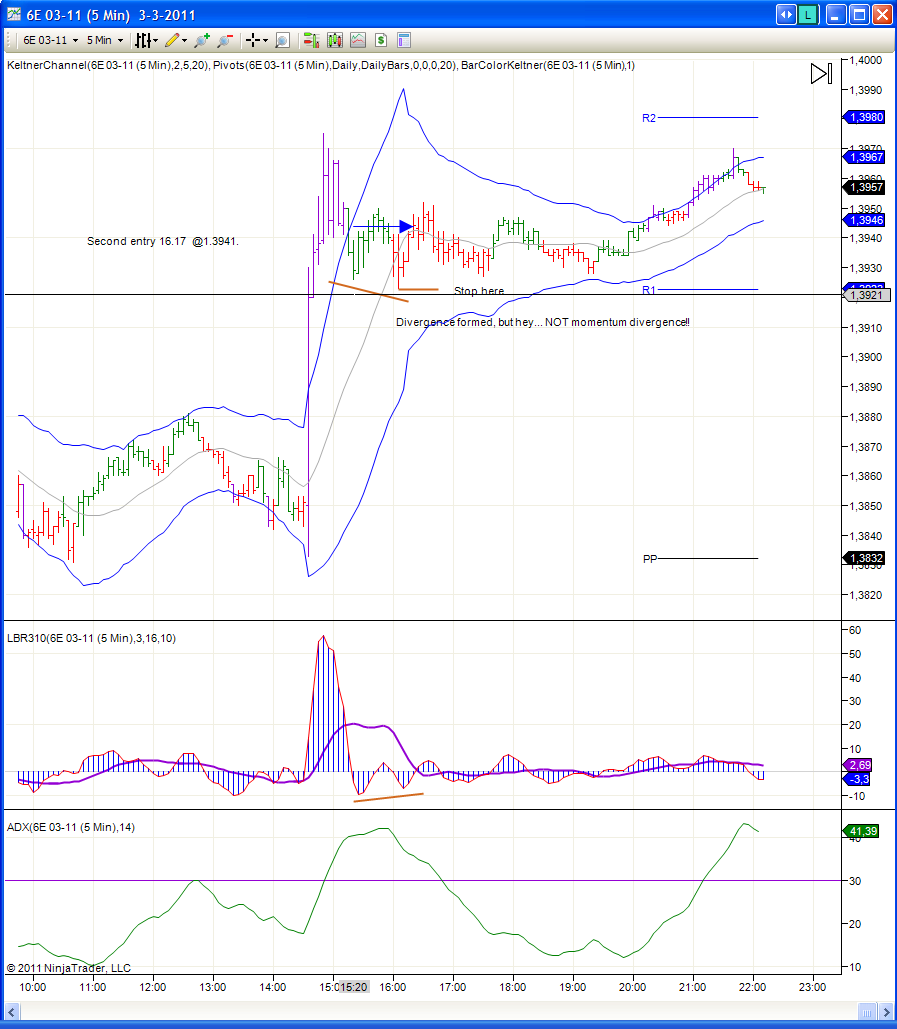Screen dimensions: 897x1029
Task: Click the Zoom In magnifier icon
Action: pos(202,40)
